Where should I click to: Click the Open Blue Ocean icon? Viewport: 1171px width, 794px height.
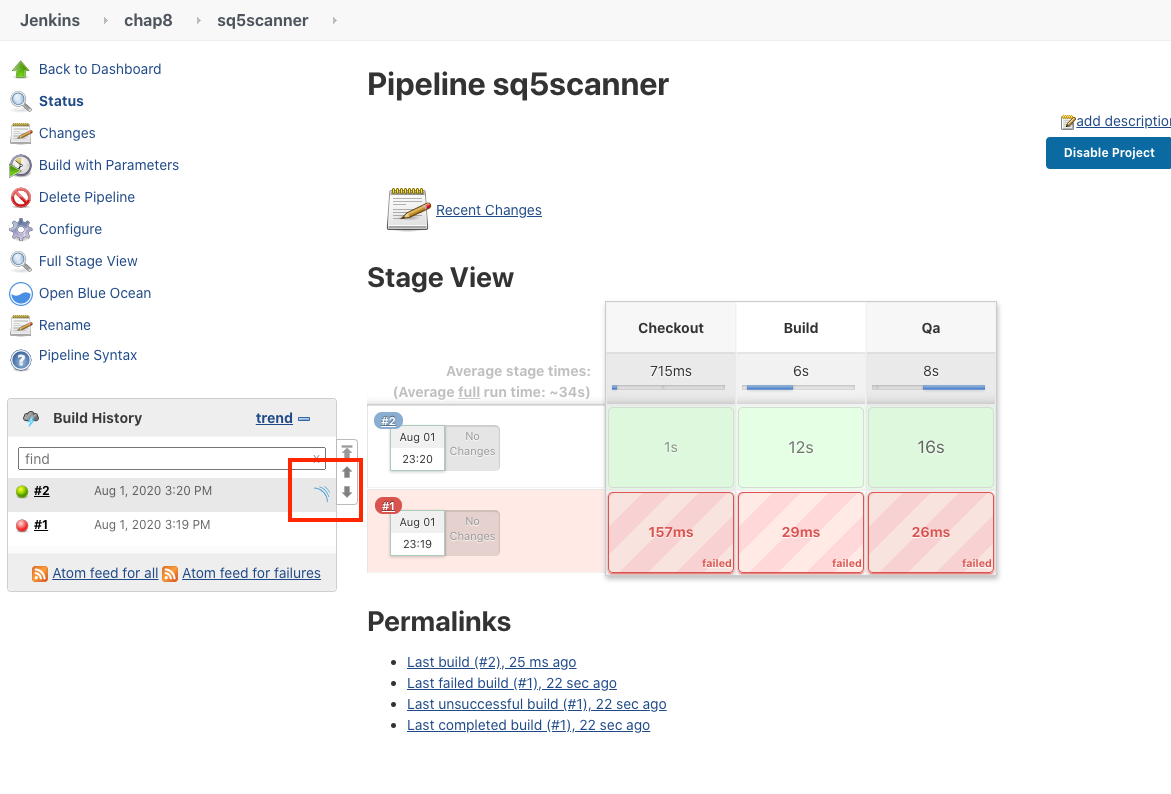point(20,294)
